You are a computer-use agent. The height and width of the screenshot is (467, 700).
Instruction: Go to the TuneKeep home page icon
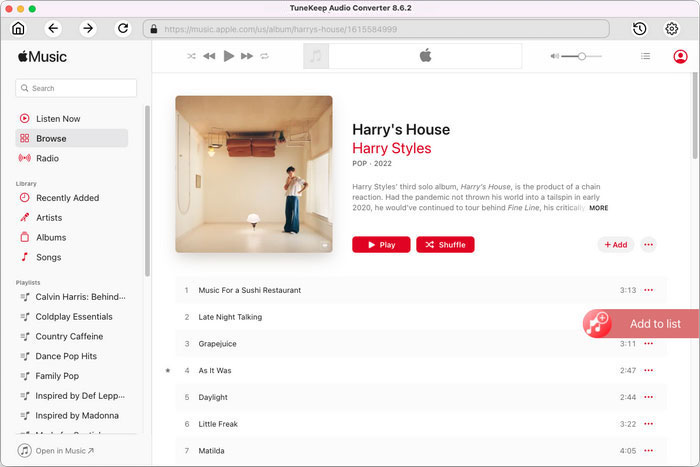tap(18, 29)
